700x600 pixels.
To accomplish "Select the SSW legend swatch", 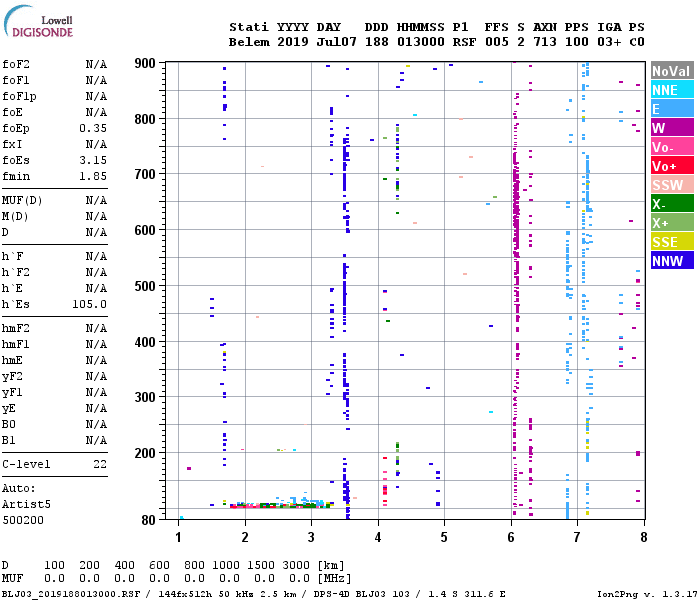I will (672, 185).
